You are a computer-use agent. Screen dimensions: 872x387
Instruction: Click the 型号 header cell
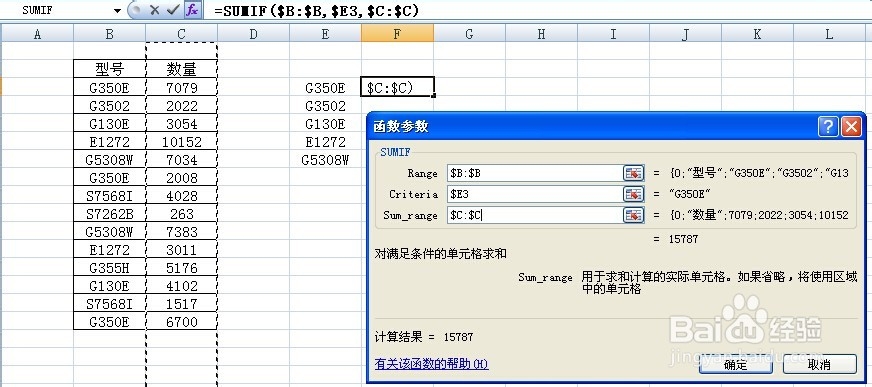point(110,70)
